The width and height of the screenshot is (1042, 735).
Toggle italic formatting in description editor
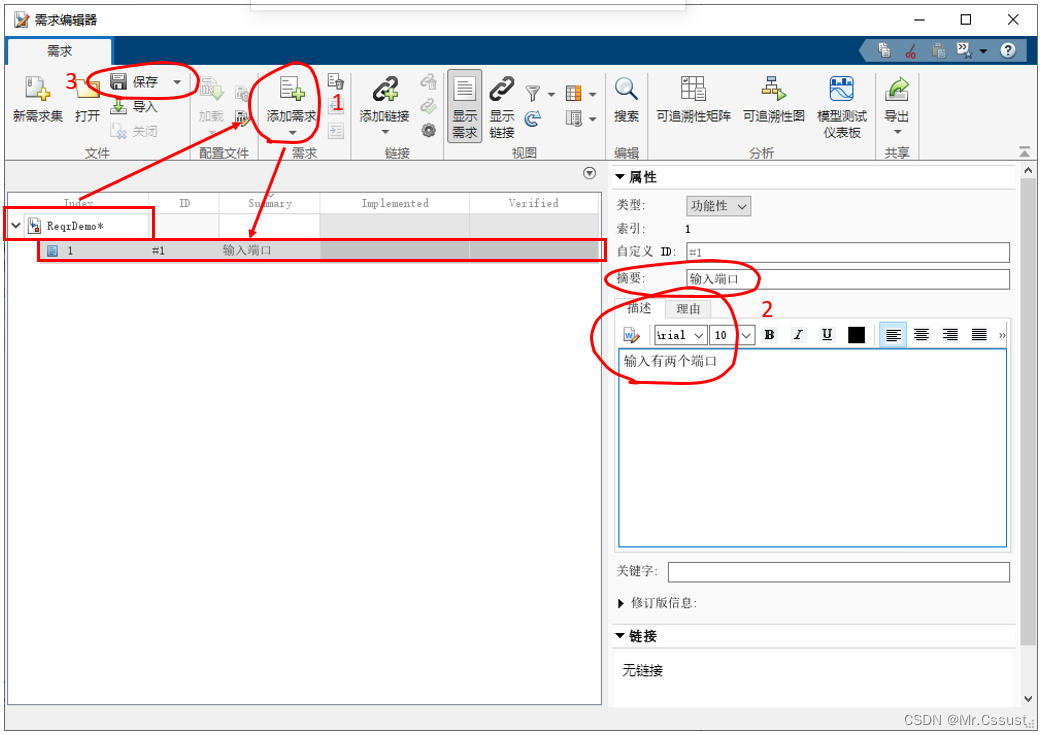click(x=798, y=335)
